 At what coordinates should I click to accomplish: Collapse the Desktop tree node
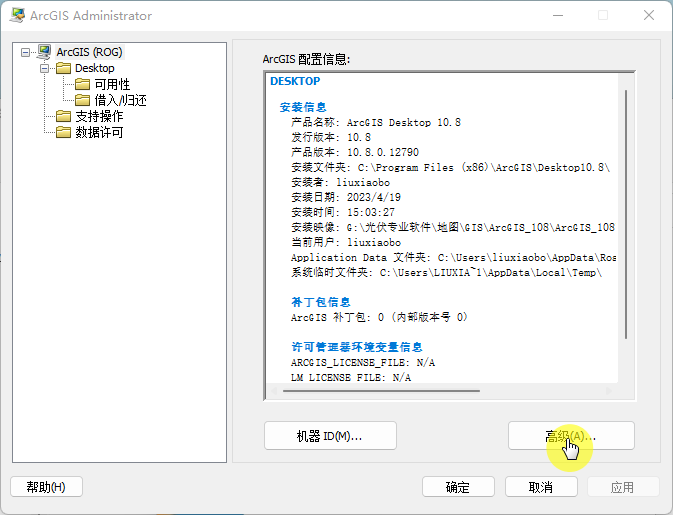pos(45,68)
